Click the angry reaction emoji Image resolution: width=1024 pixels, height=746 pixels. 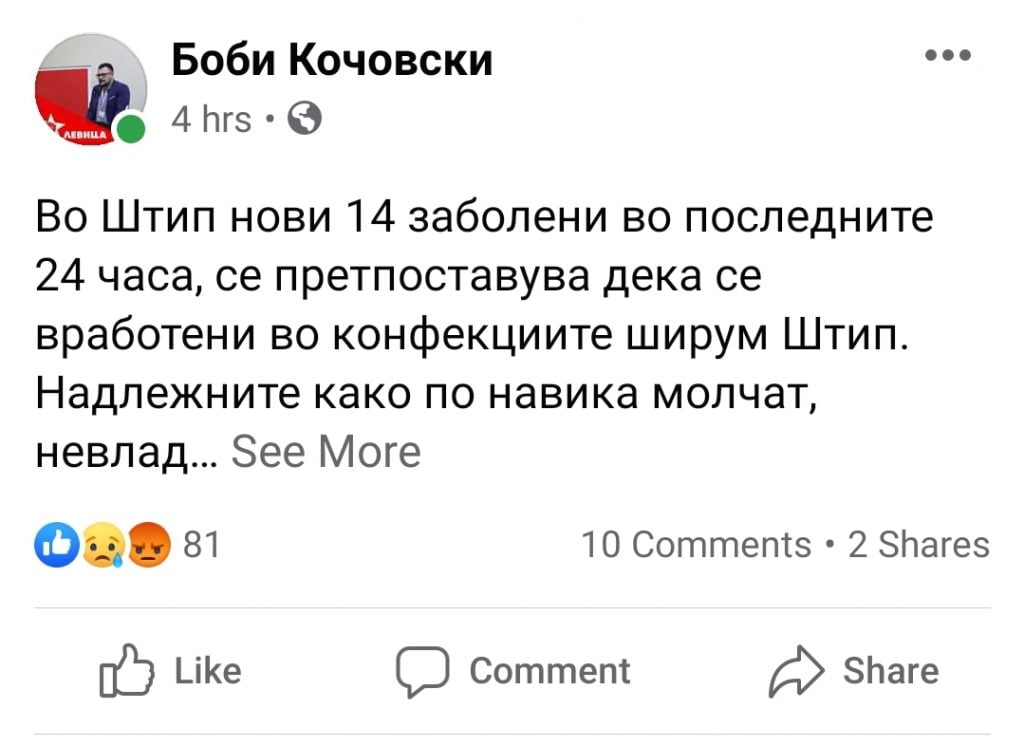(150, 546)
